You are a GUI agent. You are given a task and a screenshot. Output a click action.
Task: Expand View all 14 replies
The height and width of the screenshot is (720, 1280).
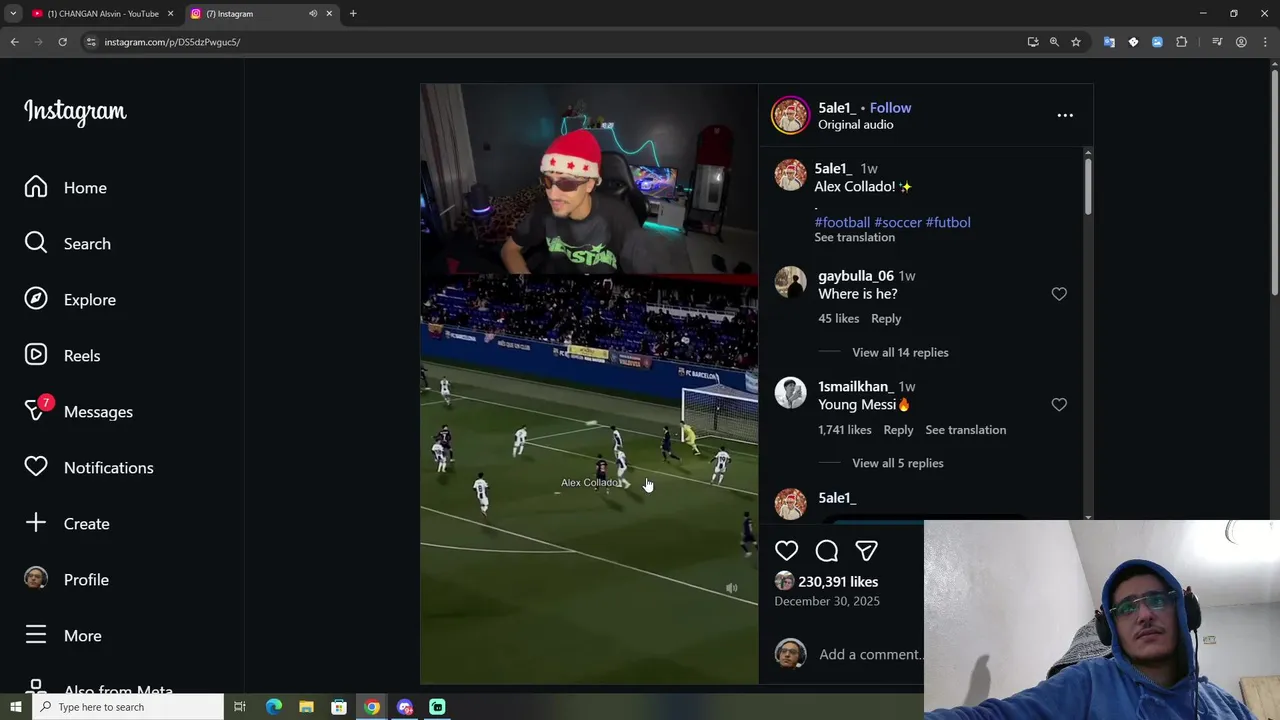(x=900, y=353)
